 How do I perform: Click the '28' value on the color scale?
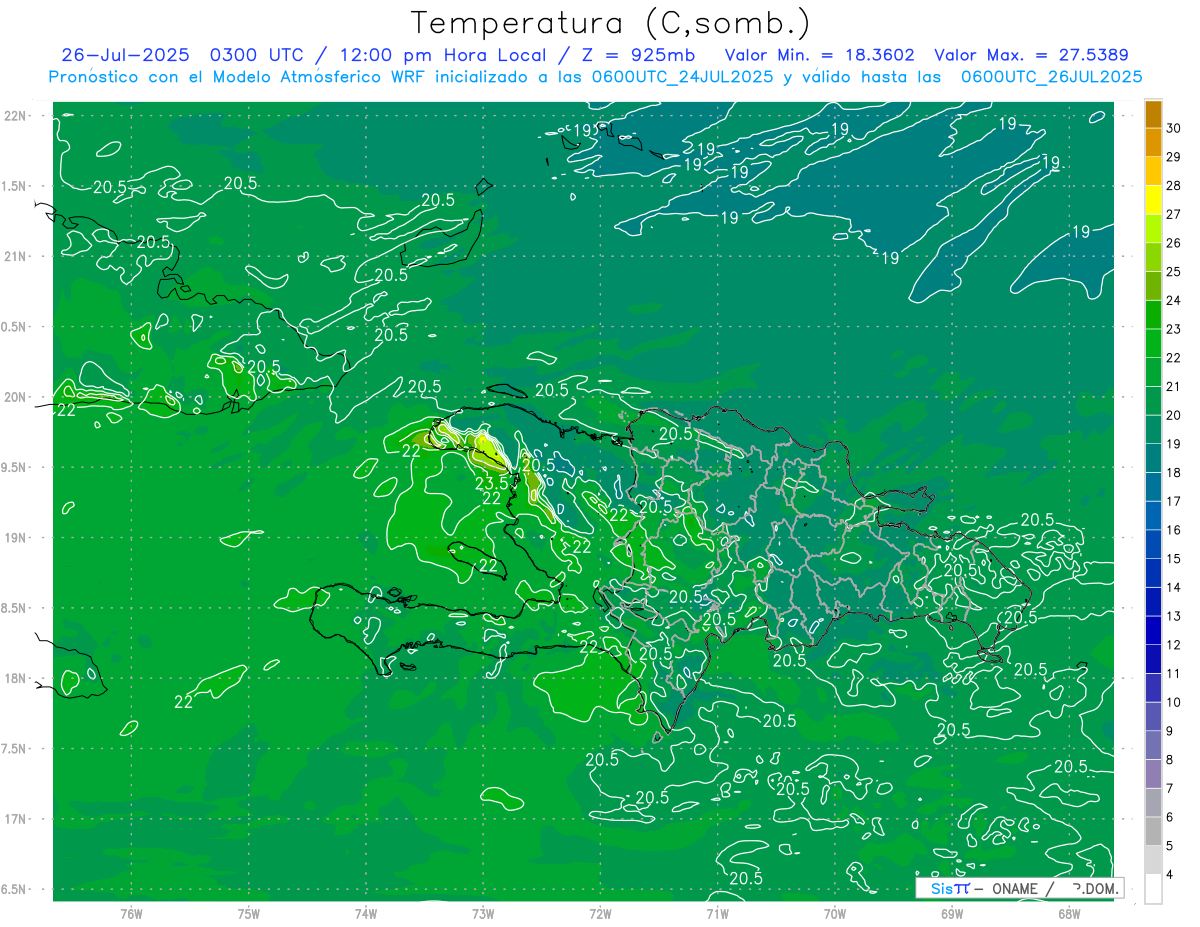(1174, 185)
